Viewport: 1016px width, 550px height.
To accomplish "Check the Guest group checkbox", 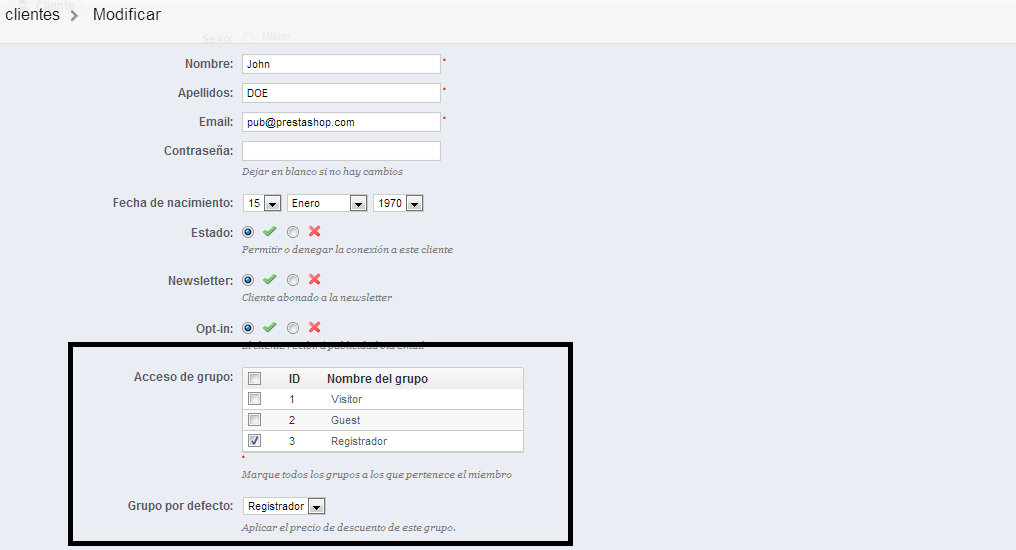I will [255, 420].
